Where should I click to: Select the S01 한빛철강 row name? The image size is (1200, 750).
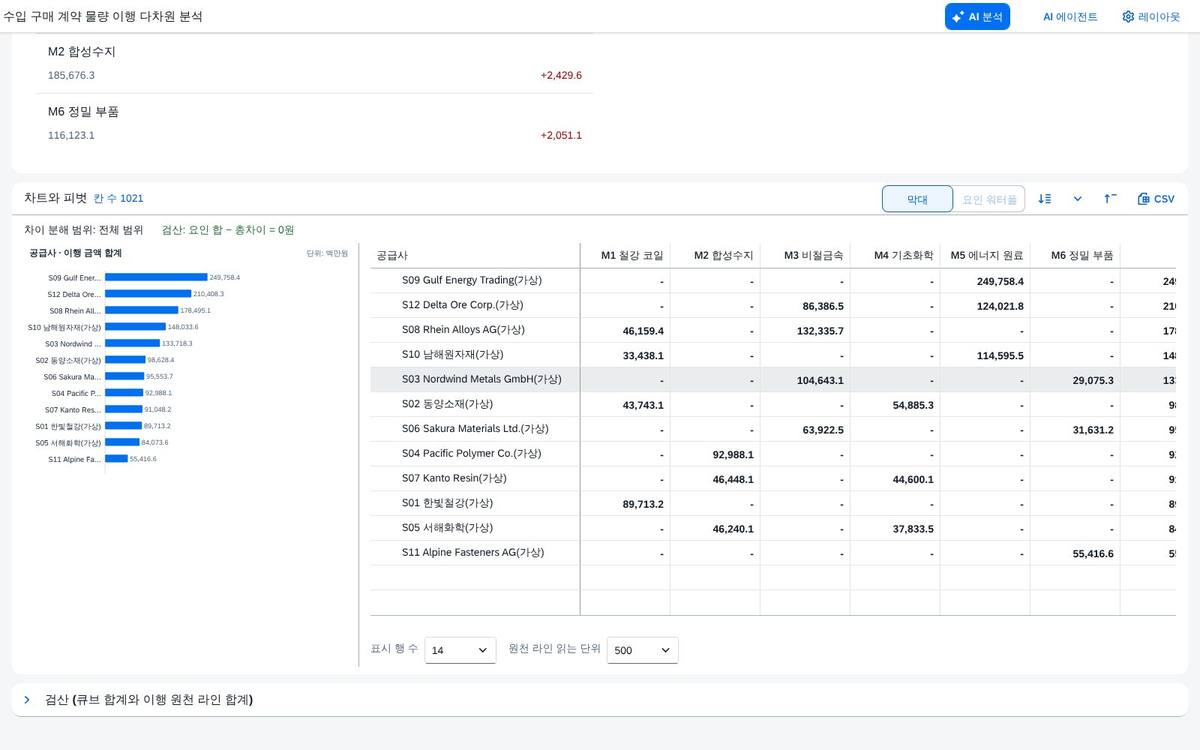447,503
